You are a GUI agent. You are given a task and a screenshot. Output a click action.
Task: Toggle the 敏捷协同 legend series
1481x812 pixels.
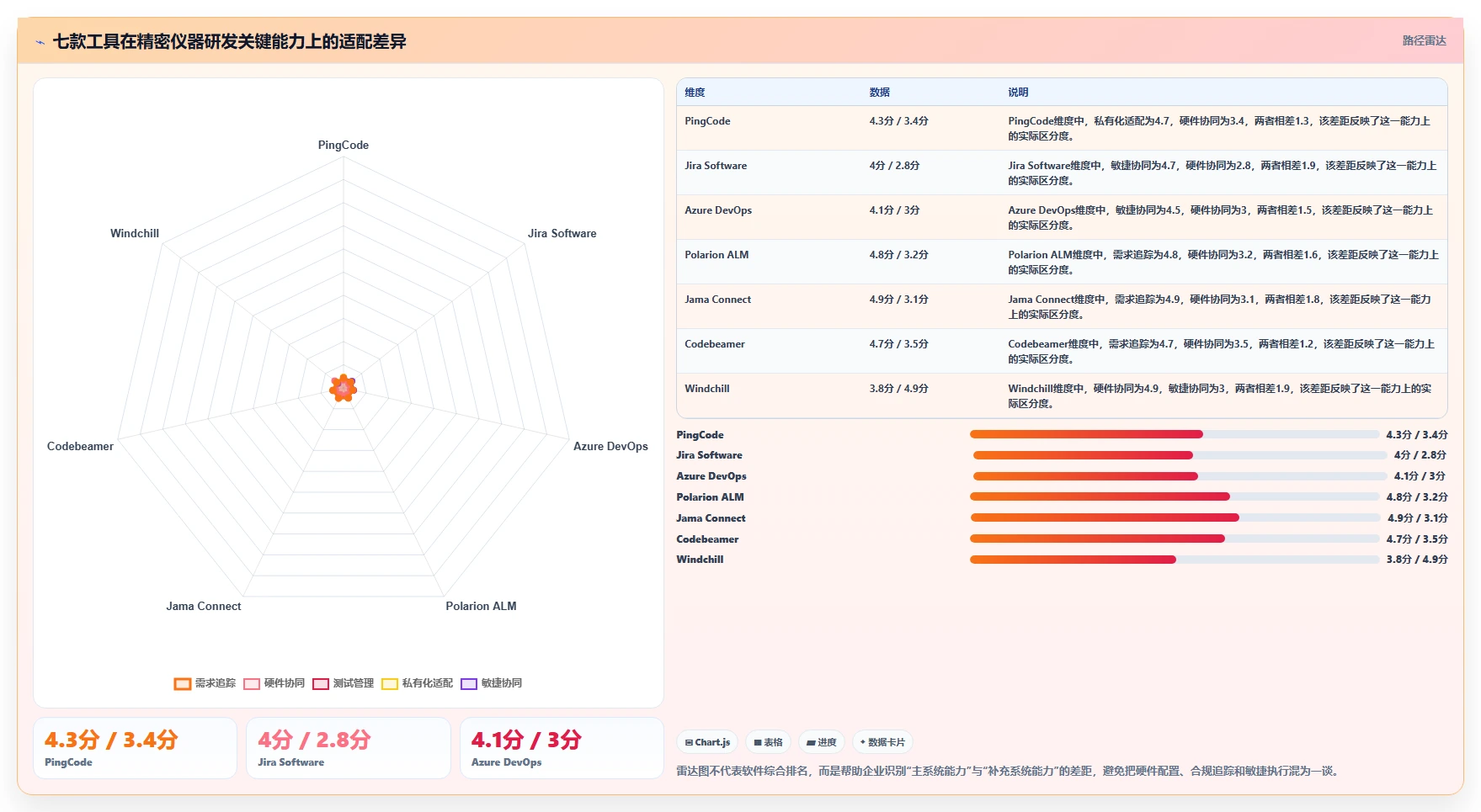(x=492, y=683)
